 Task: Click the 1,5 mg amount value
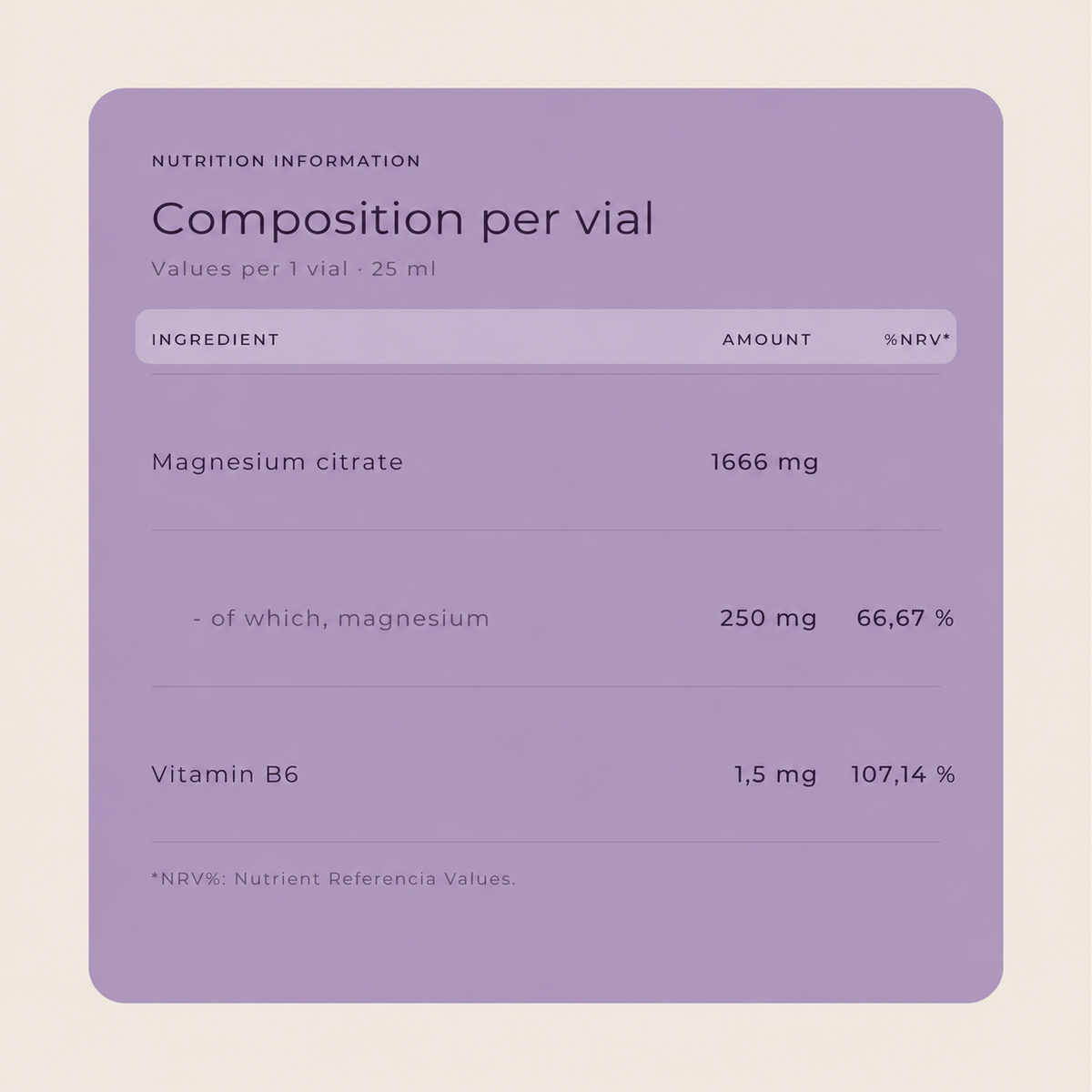775,774
